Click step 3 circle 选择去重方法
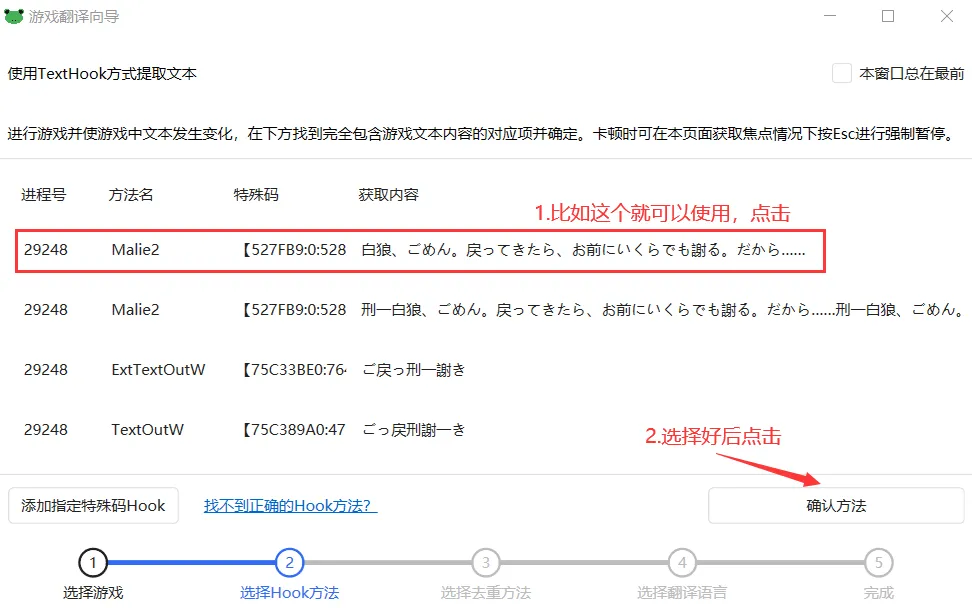The image size is (972, 608). (485, 563)
